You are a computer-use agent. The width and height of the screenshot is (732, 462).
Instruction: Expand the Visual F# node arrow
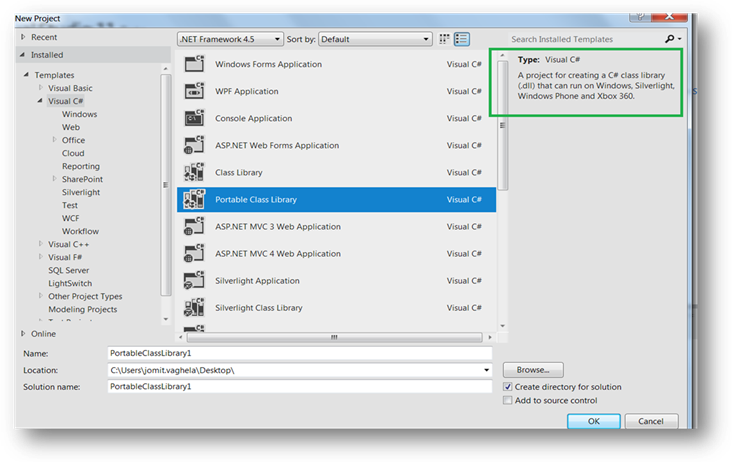41,257
